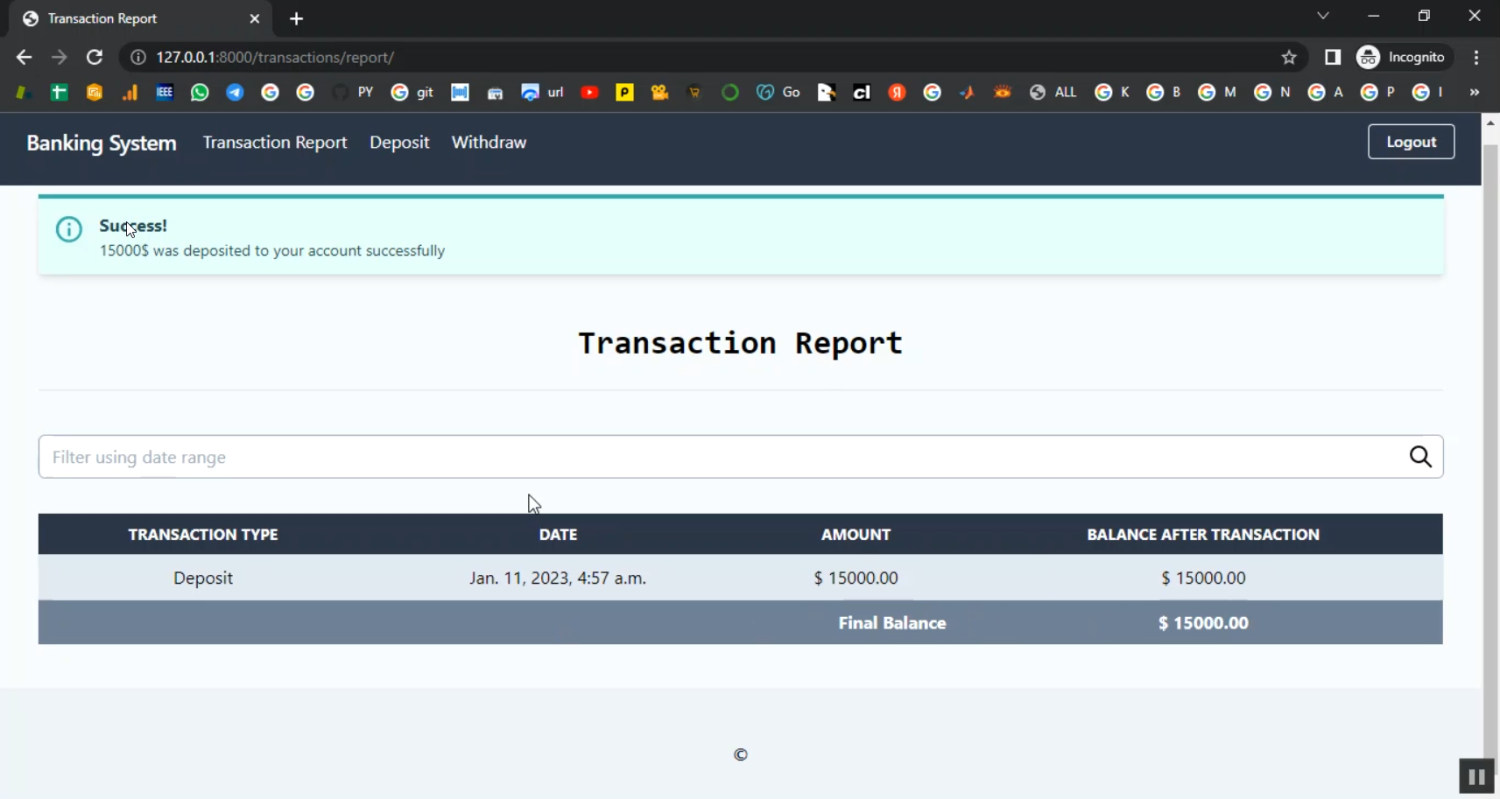1500x799 pixels.
Task: Click the 'BALANCE AFTER TRANSACTION' column header
Action: (1203, 535)
